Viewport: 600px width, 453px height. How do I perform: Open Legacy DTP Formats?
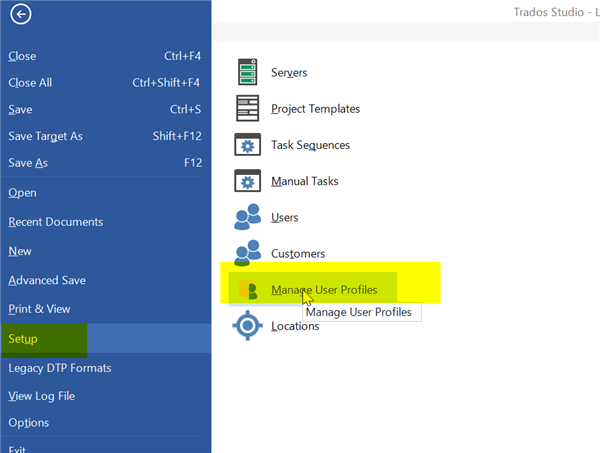click(x=106, y=368)
